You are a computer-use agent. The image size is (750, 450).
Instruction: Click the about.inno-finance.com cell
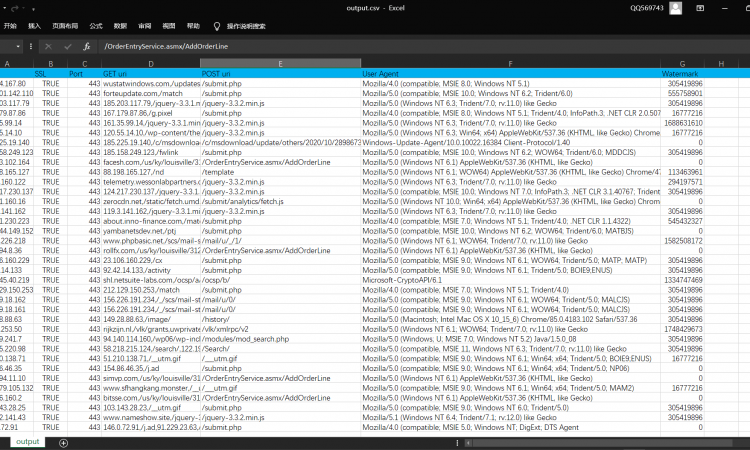[151, 221]
